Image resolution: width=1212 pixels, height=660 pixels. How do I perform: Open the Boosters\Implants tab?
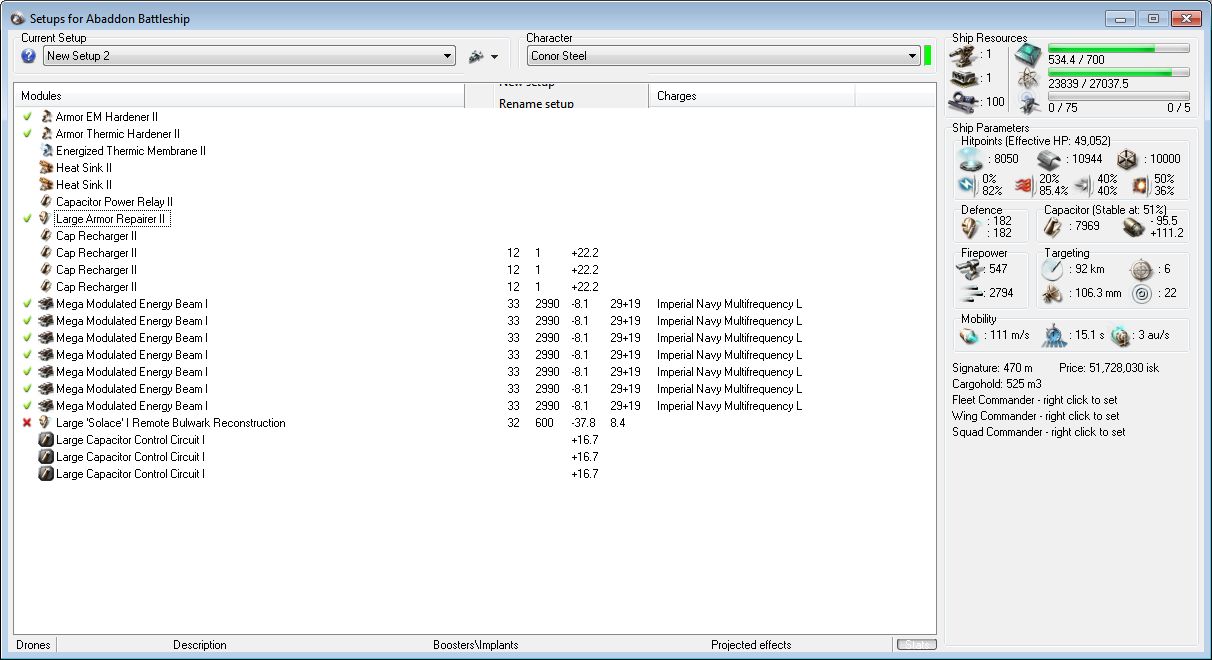pos(476,645)
